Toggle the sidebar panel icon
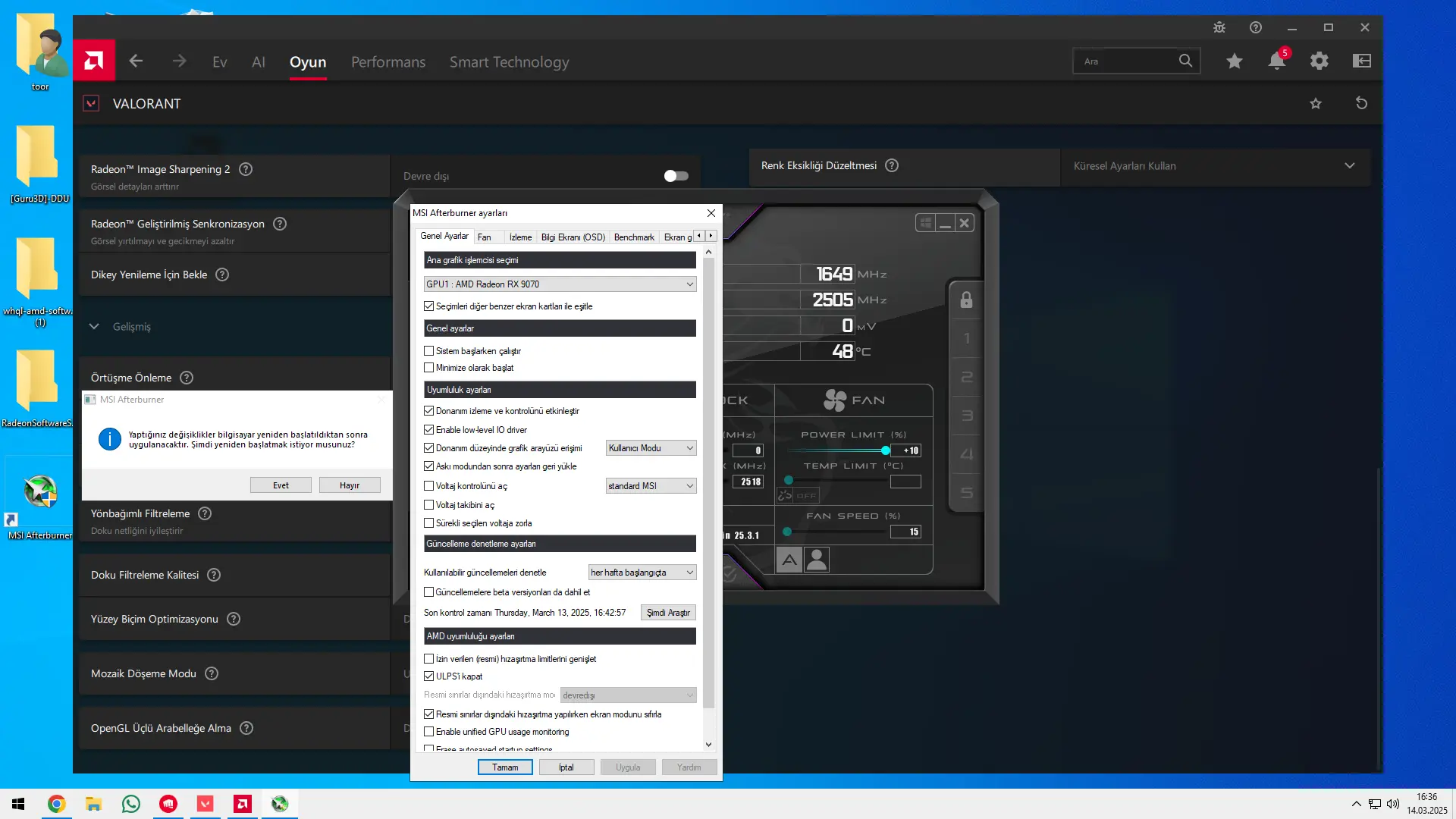 click(1362, 61)
